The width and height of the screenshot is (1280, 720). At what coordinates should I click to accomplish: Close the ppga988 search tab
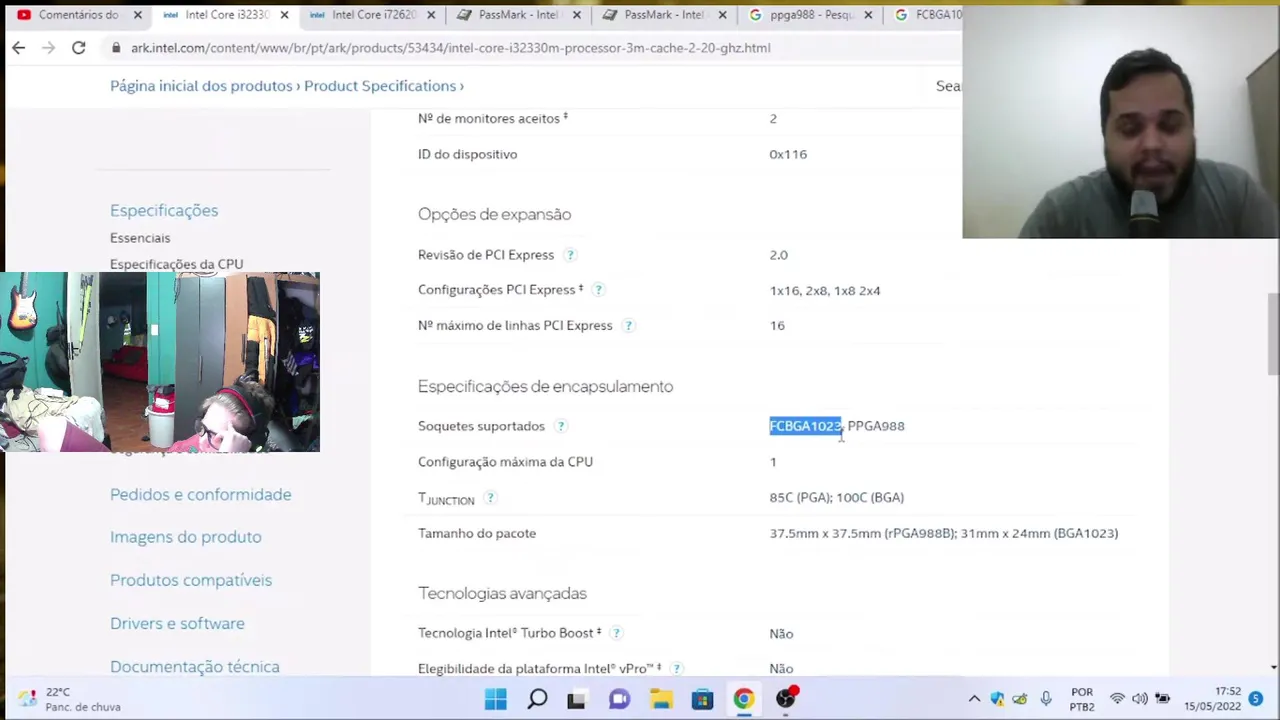tap(868, 15)
